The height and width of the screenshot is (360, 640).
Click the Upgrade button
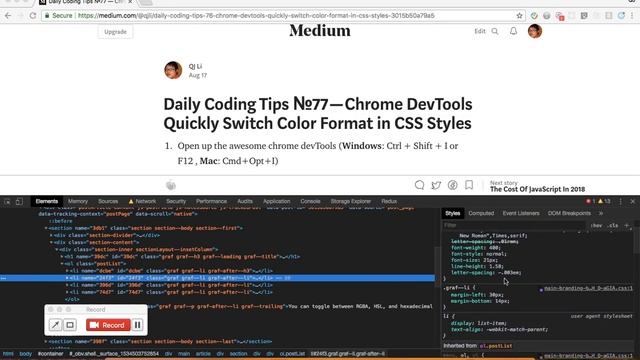pyautogui.click(x=115, y=32)
